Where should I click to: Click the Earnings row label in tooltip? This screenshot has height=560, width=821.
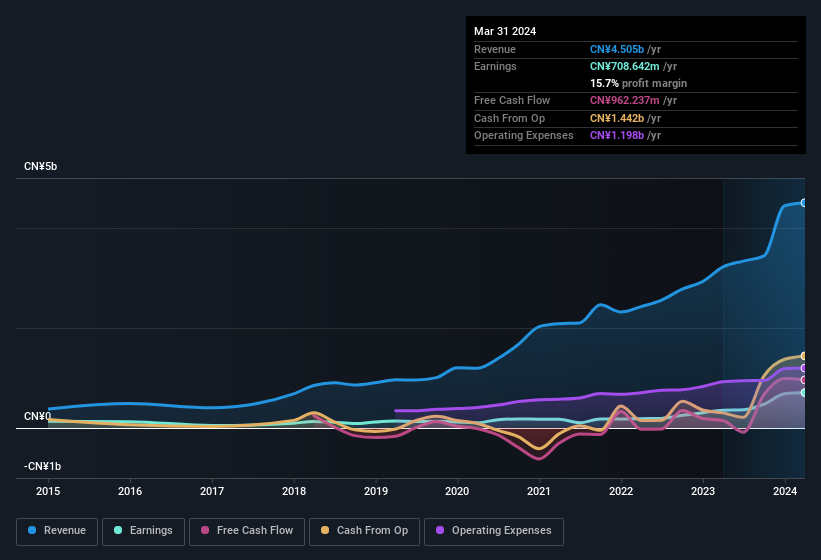click(x=495, y=66)
